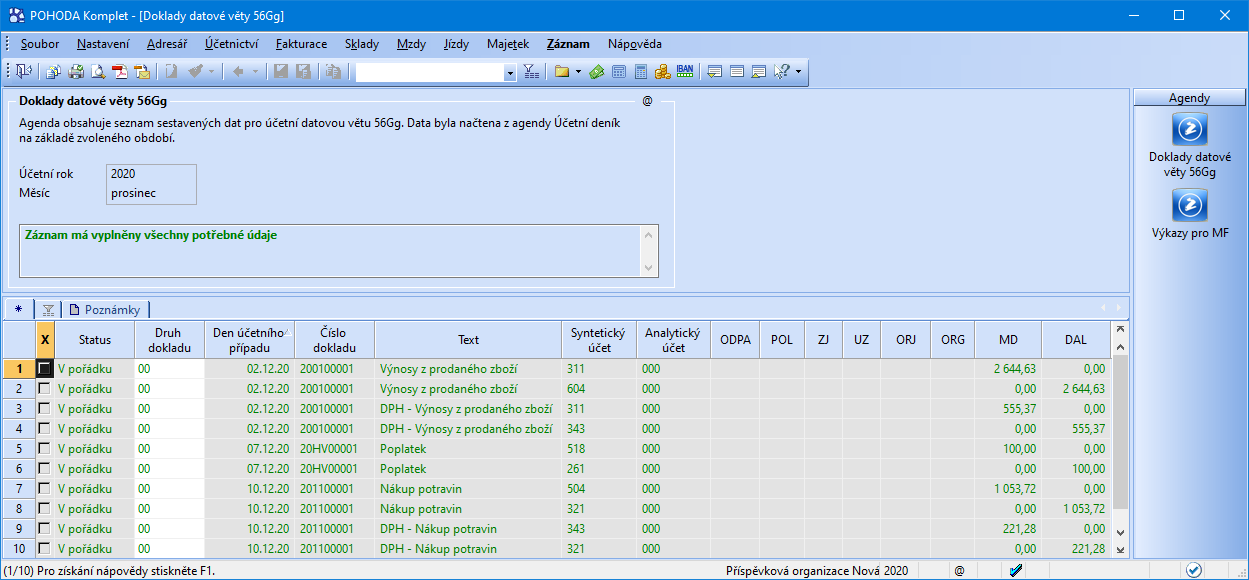Export to PDF using the PDF icon
Viewport: 1249px width, 580px height.
click(x=120, y=72)
